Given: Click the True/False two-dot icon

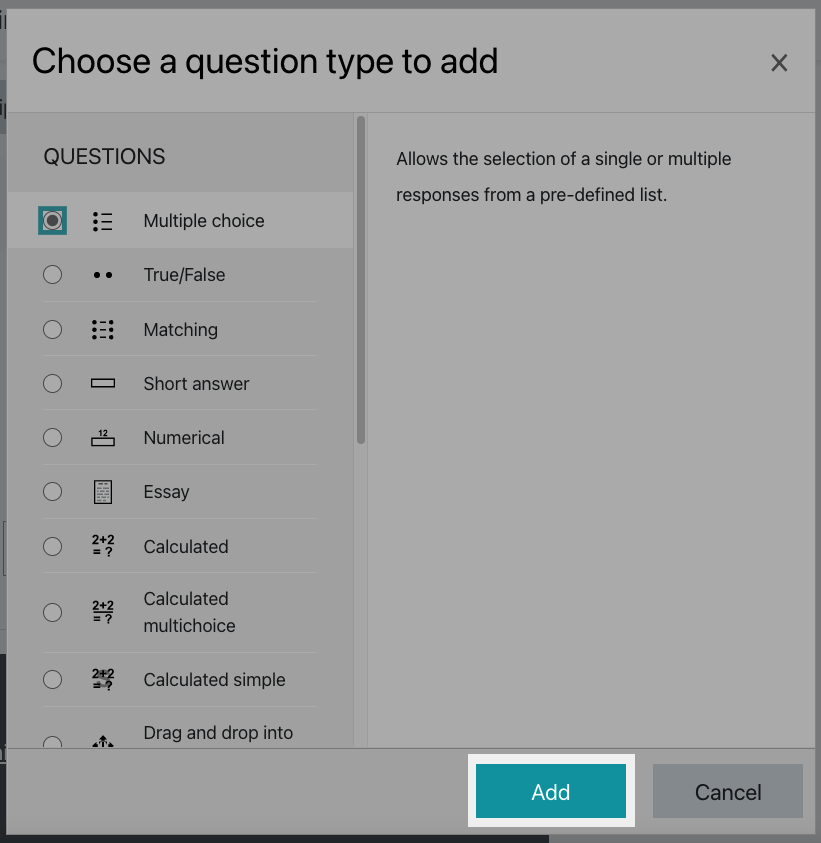Looking at the screenshot, I should (x=103, y=275).
